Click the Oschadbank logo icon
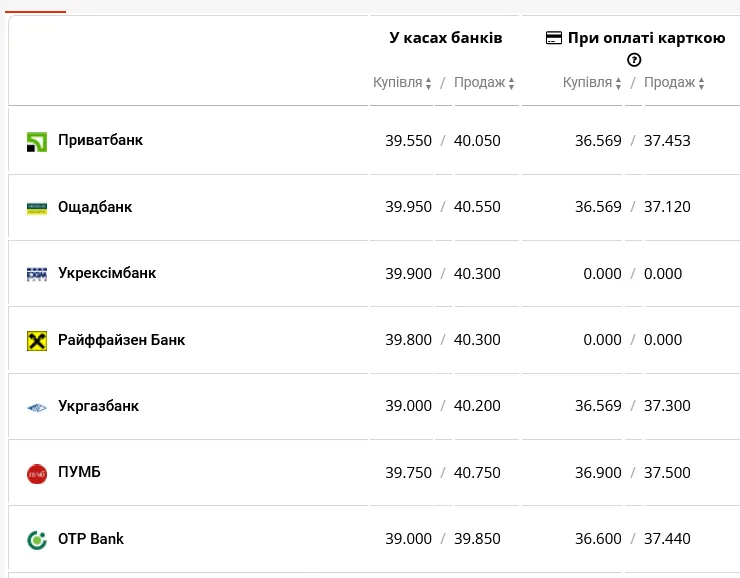740x578 pixels. click(x=37, y=208)
